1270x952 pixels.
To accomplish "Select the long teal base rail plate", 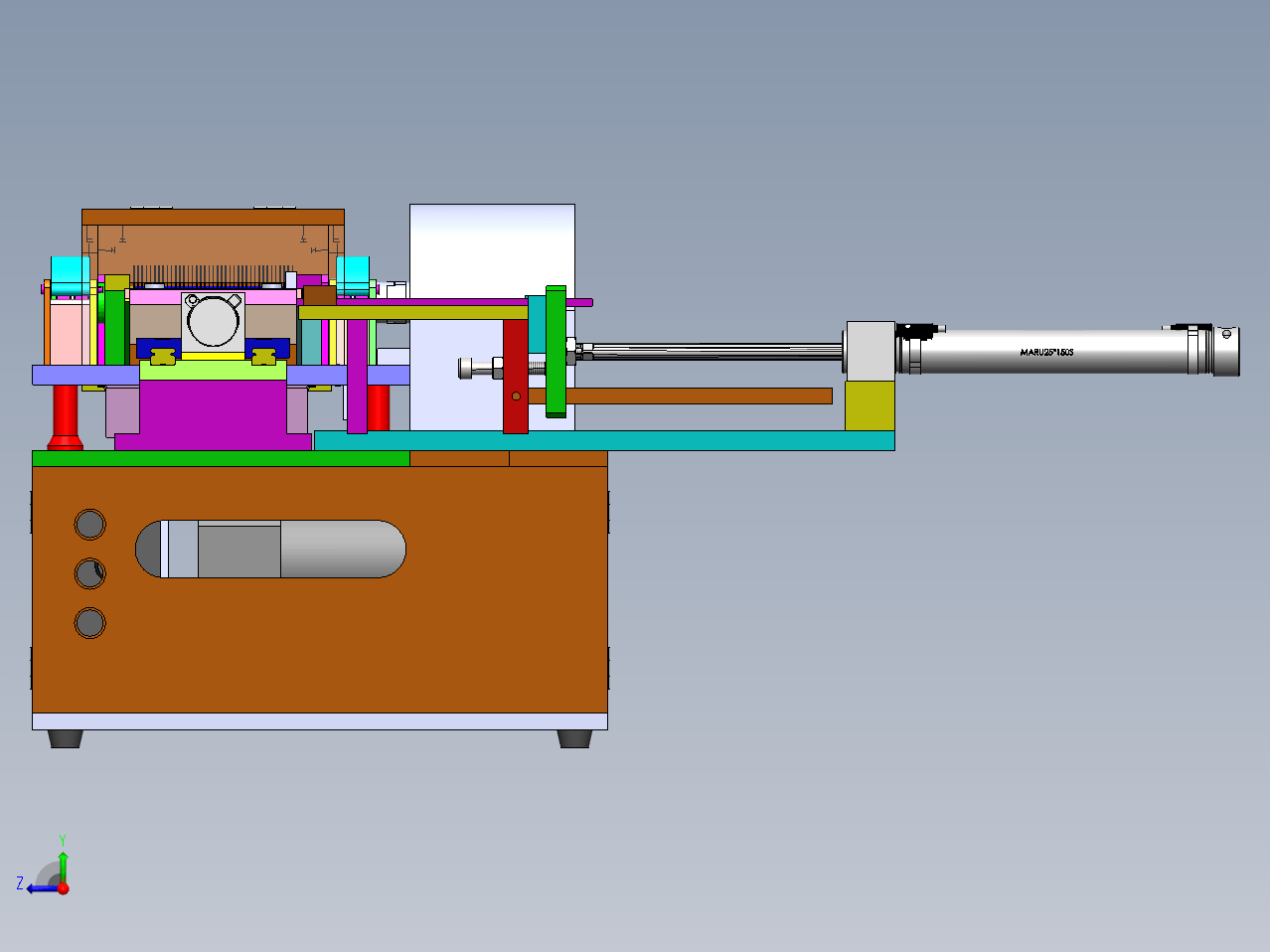I will pos(604,440).
